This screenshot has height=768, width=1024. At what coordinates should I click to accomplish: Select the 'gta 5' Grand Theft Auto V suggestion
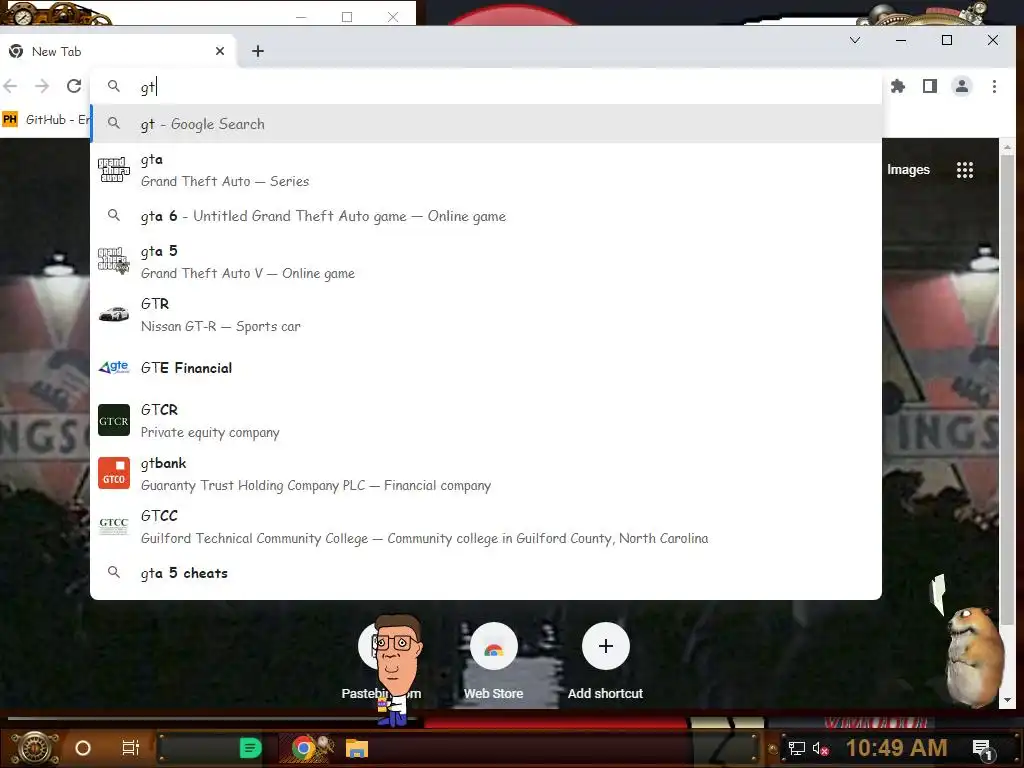[x=486, y=262]
